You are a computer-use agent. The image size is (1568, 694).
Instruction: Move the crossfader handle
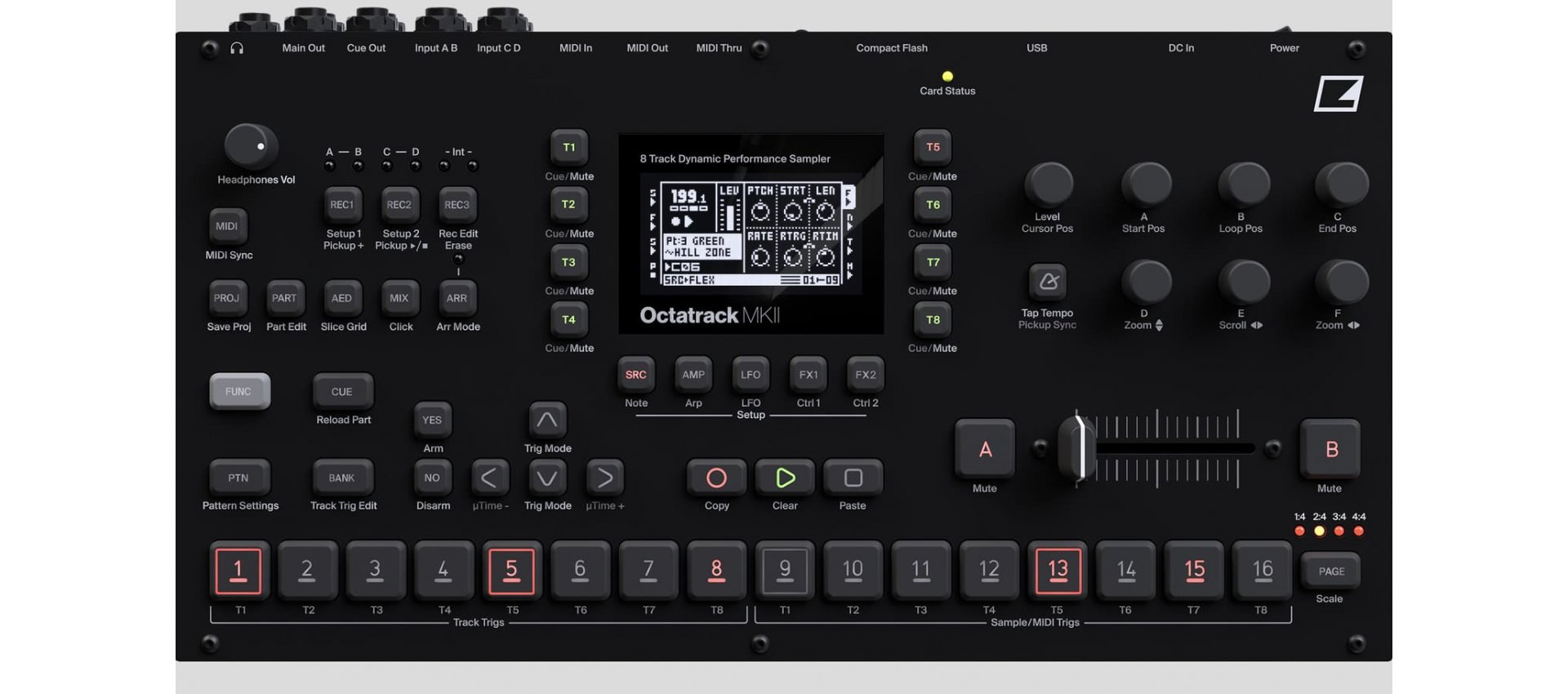coord(1078,447)
